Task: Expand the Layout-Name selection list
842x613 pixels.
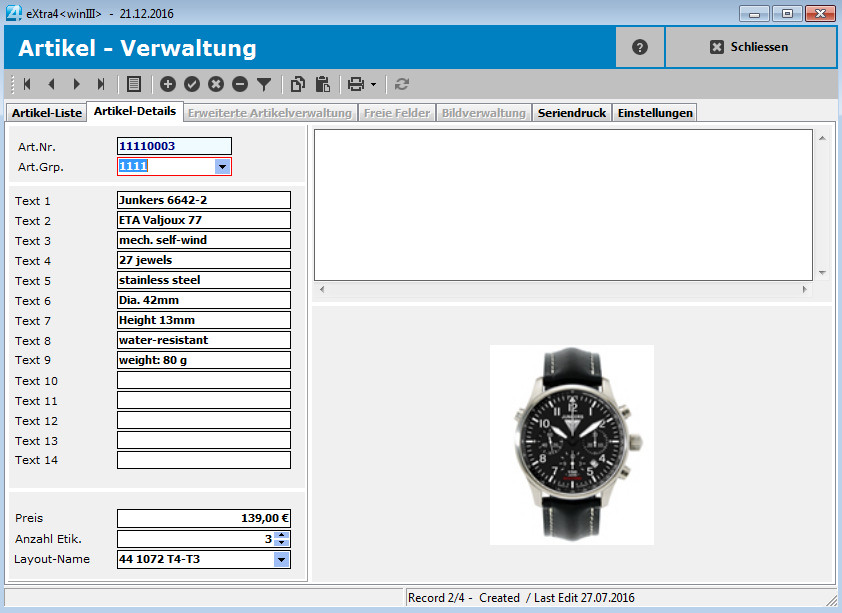Action: point(282,559)
